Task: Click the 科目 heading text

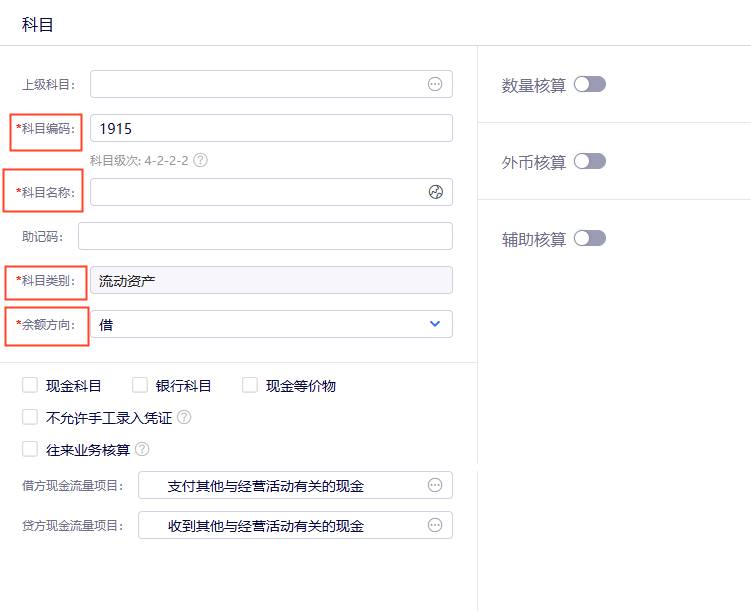Action: pos(37,24)
